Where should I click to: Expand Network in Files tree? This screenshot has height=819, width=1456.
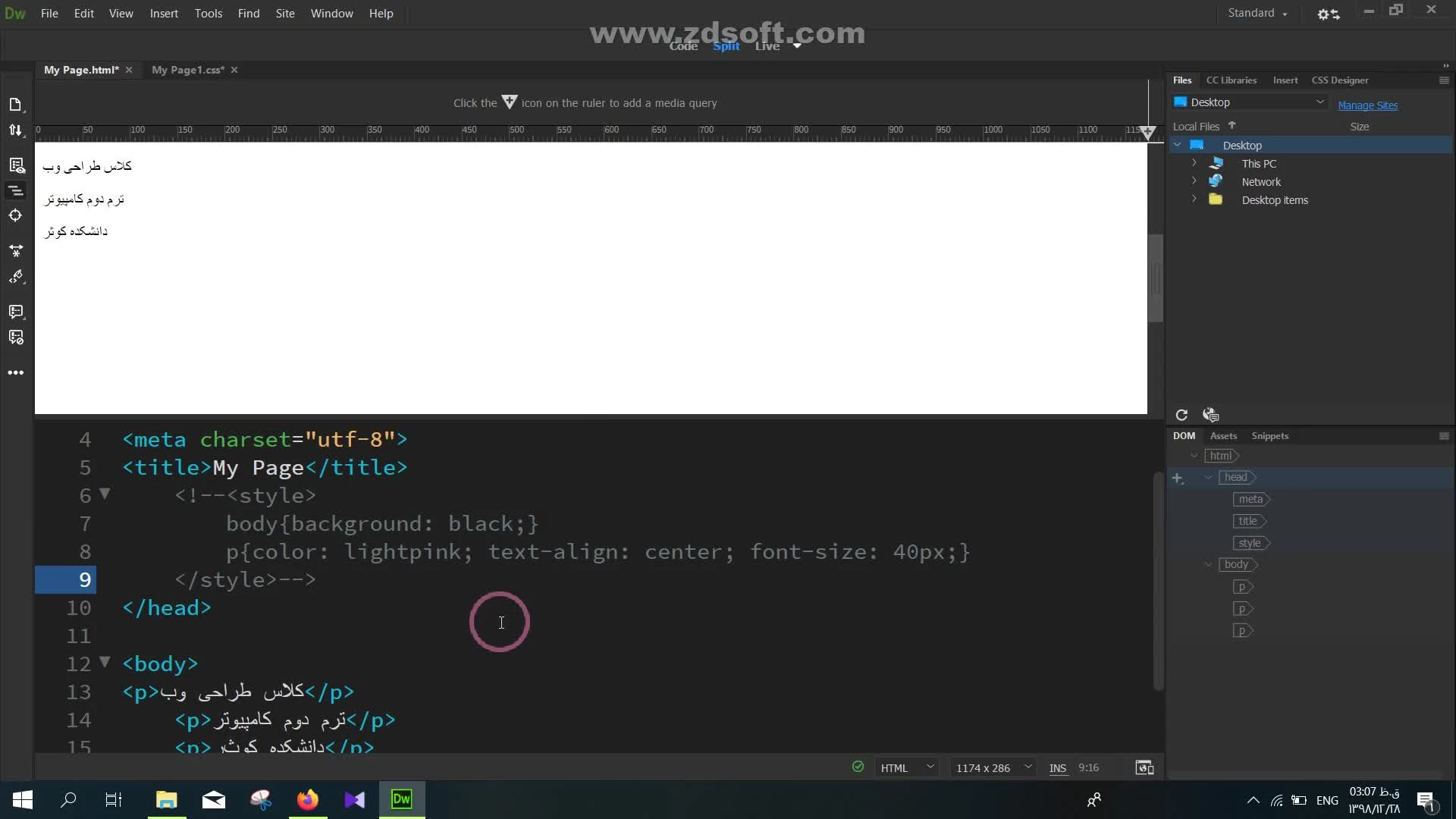coord(1194,181)
